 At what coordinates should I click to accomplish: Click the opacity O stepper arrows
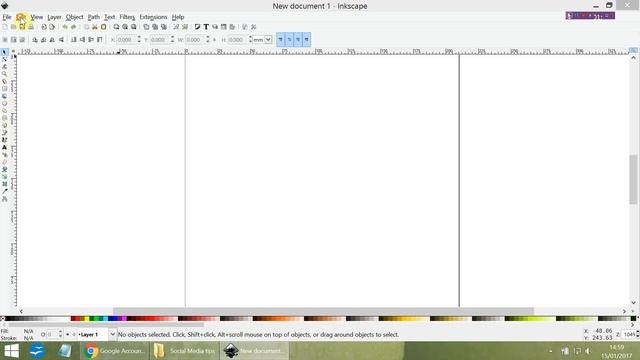[60, 335]
